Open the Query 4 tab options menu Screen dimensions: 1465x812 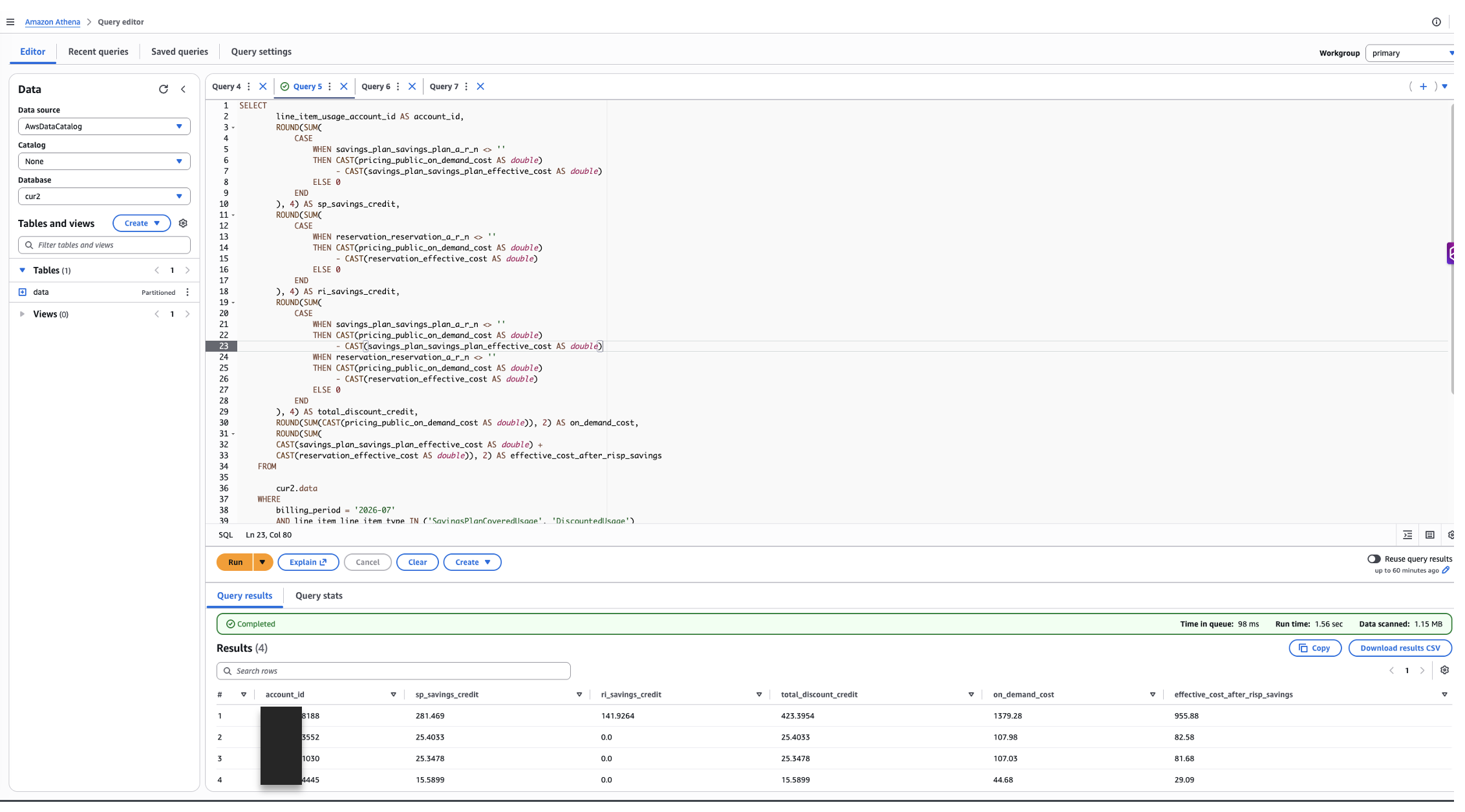point(250,87)
